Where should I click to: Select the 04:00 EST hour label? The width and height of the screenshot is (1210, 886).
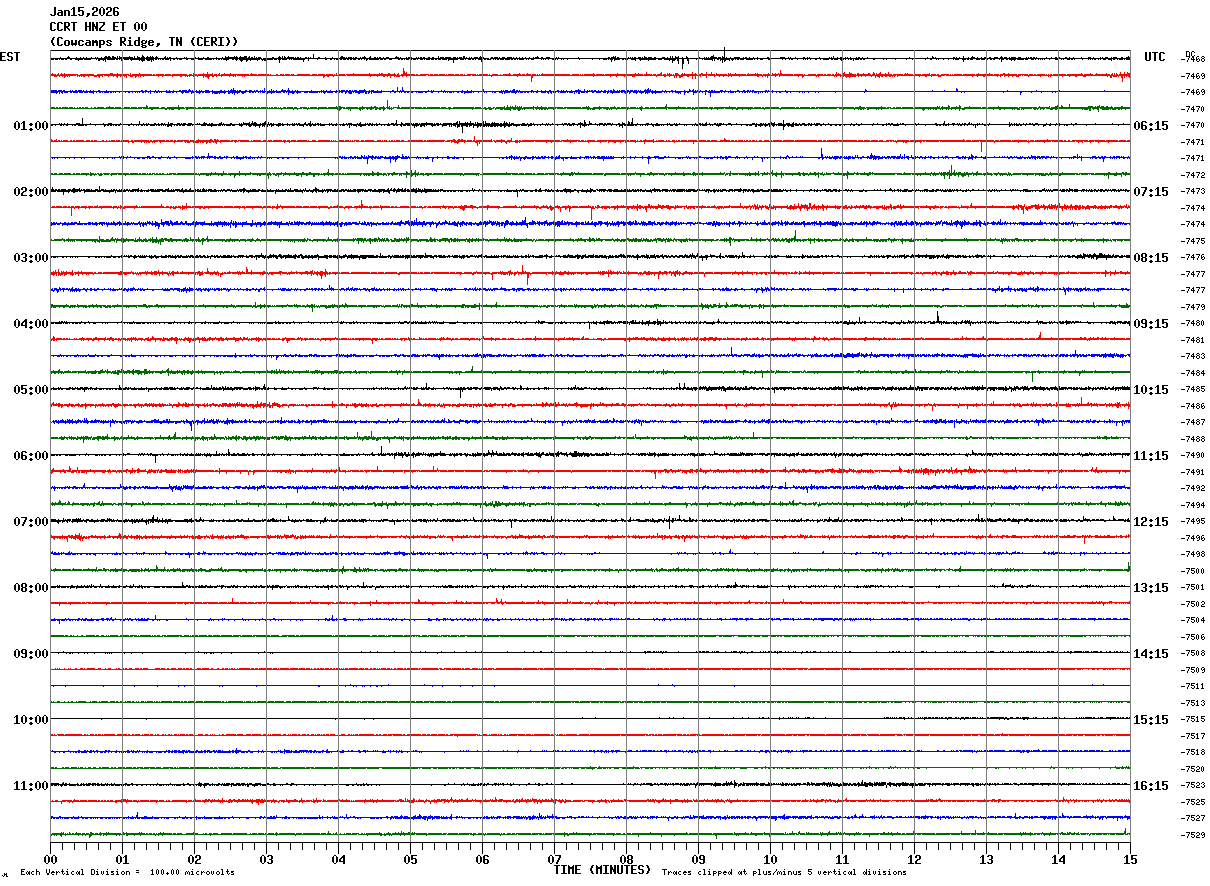(x=31, y=324)
